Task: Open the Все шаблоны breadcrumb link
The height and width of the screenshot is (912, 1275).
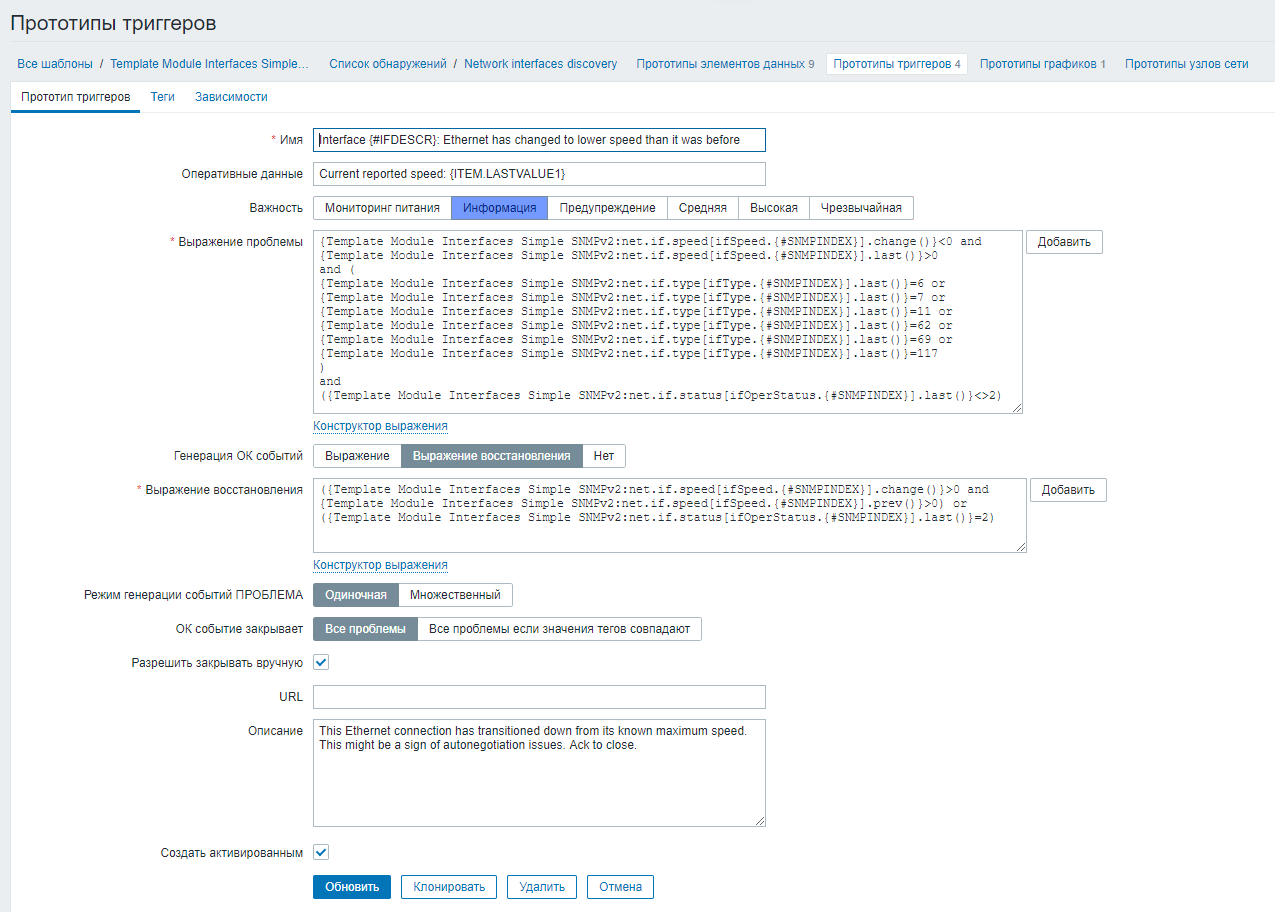Action: [55, 64]
